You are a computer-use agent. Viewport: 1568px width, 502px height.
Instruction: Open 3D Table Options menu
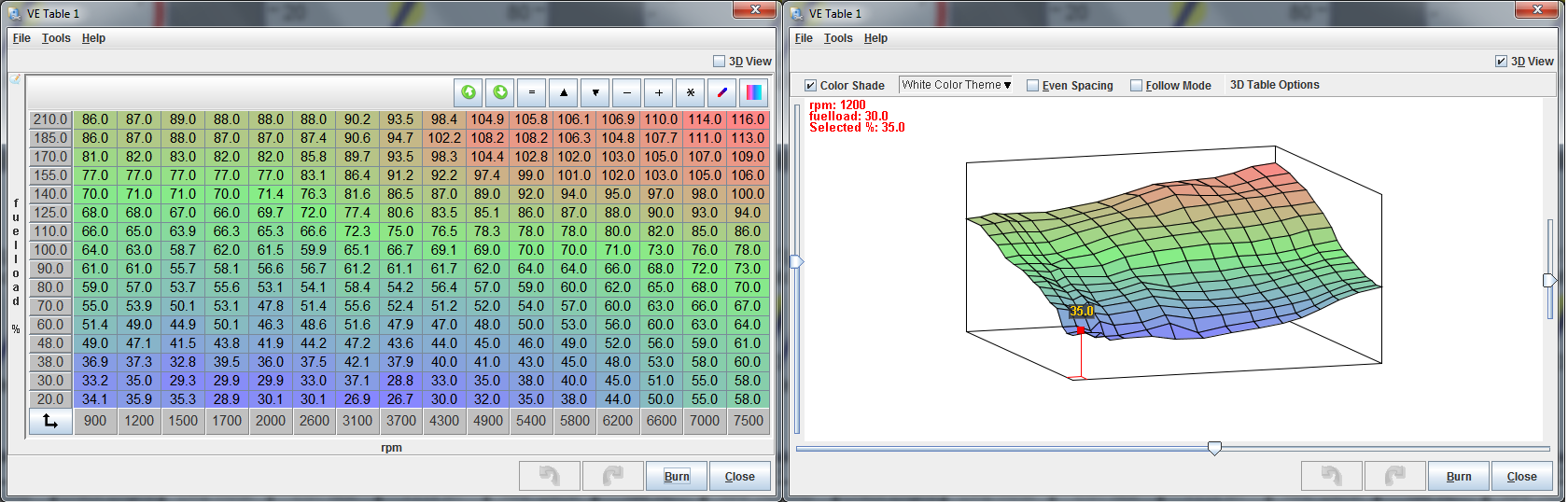(1274, 85)
